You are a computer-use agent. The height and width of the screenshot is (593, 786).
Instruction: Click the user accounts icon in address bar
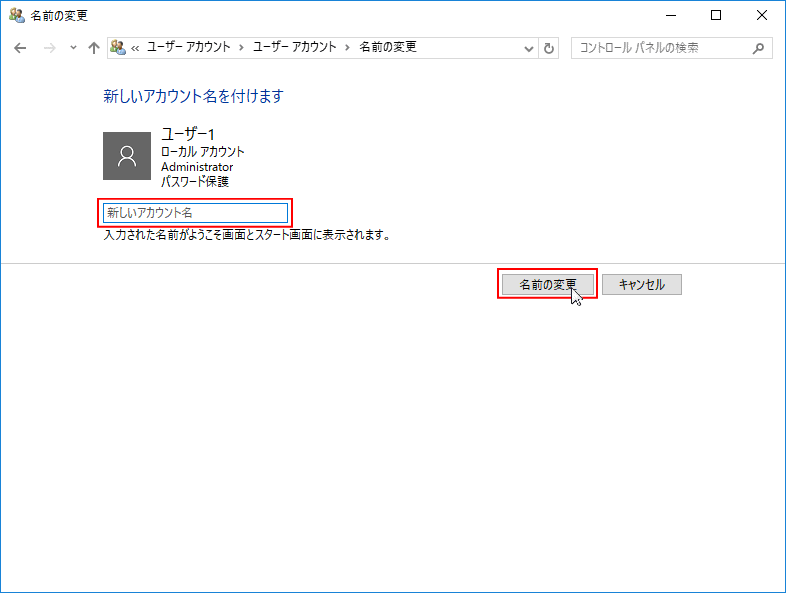[x=118, y=48]
